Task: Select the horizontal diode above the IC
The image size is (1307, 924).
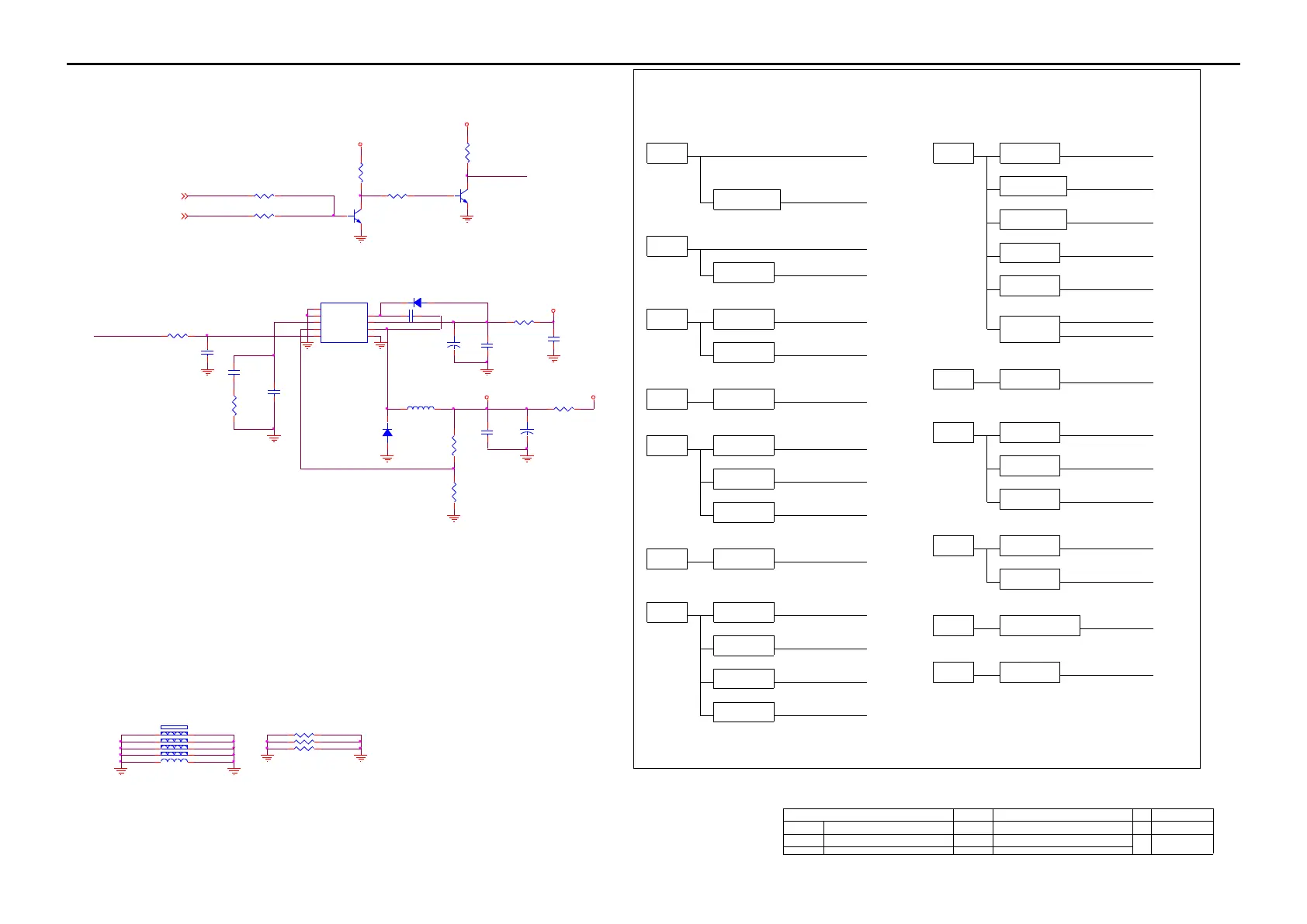Action: pos(417,303)
